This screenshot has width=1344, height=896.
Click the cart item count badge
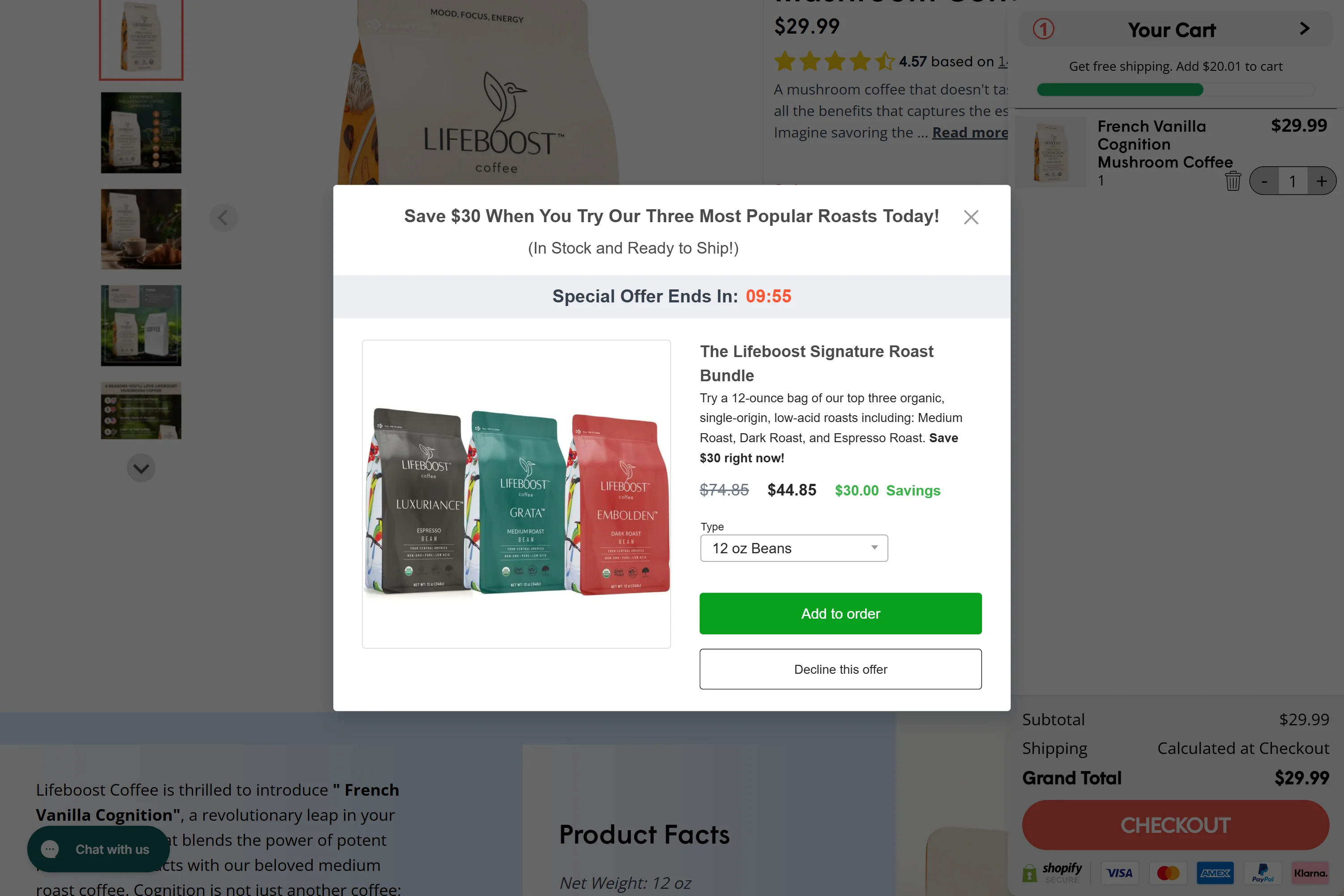point(1043,29)
